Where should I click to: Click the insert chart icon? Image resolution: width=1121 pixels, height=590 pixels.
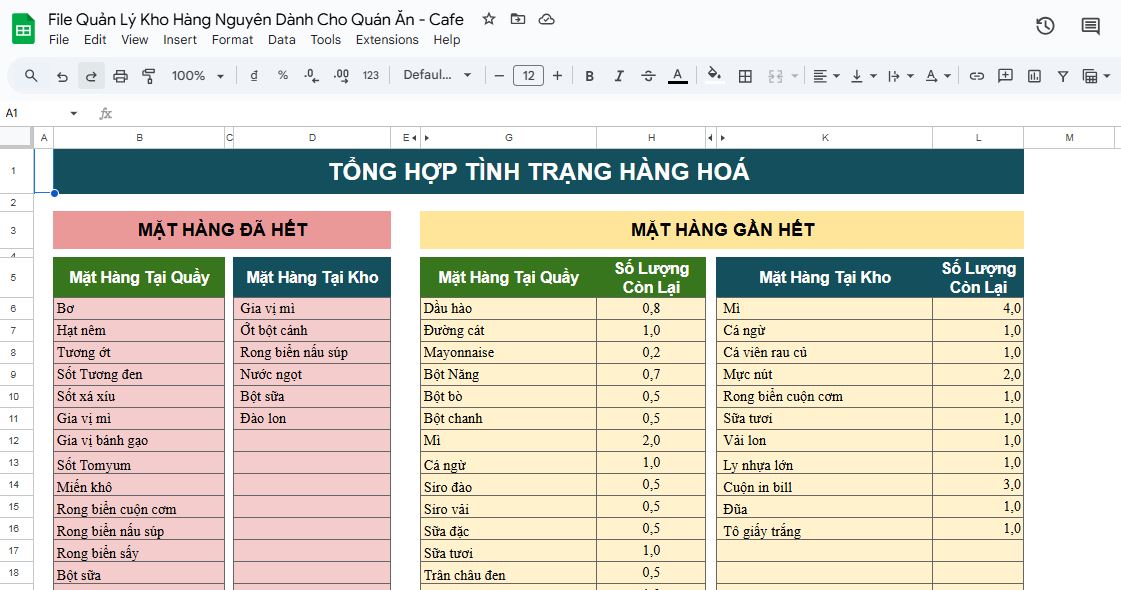(x=1034, y=76)
